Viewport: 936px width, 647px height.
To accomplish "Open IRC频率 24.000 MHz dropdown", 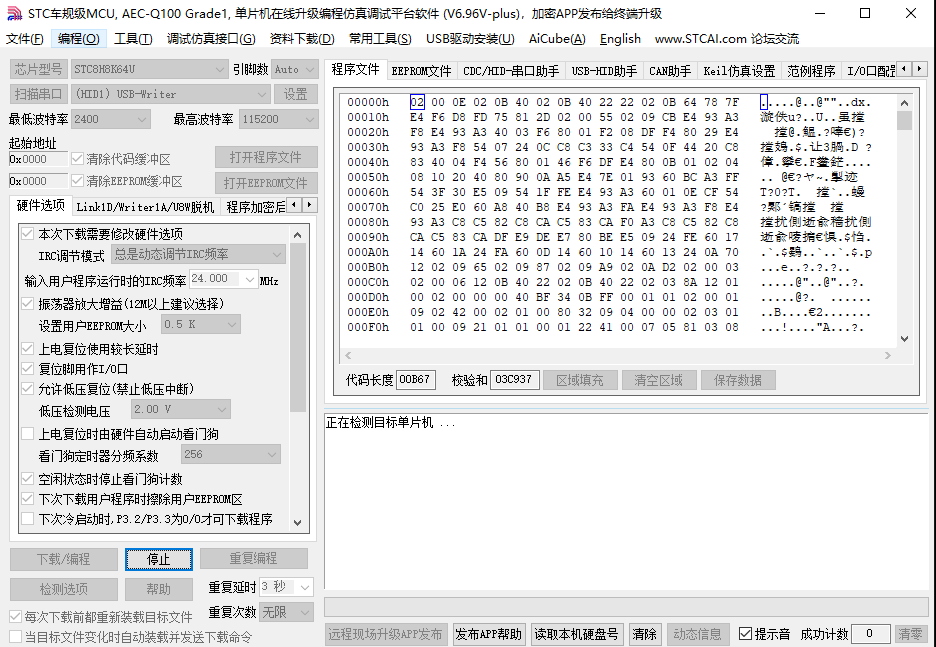I will pyautogui.click(x=223, y=279).
